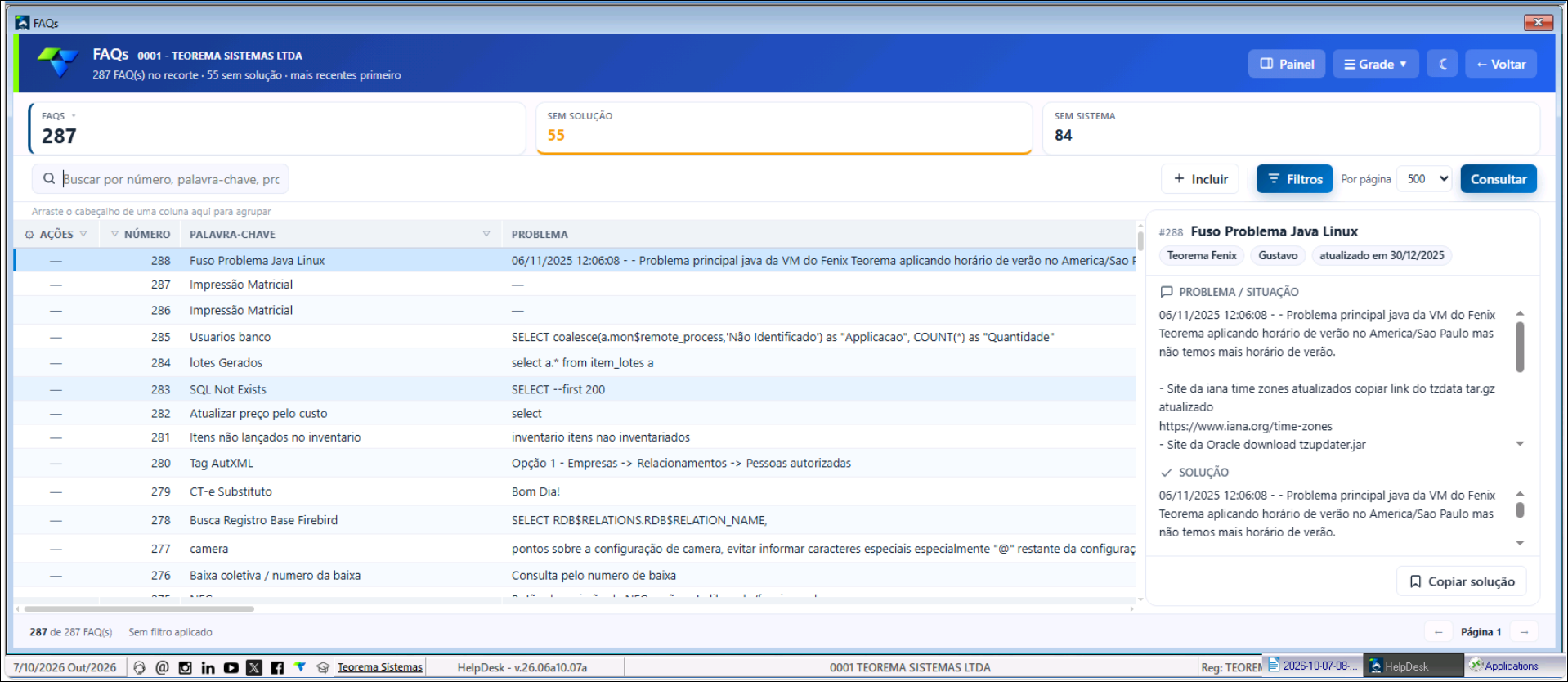Open the PALAVRA-CHAVE column filter
The width and height of the screenshot is (1568, 682).
[x=486, y=234]
